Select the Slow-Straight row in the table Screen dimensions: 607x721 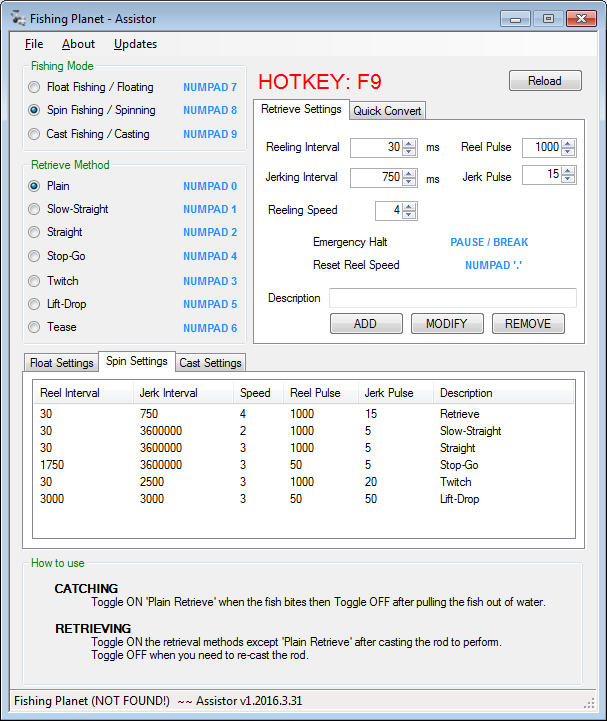[x=304, y=431]
